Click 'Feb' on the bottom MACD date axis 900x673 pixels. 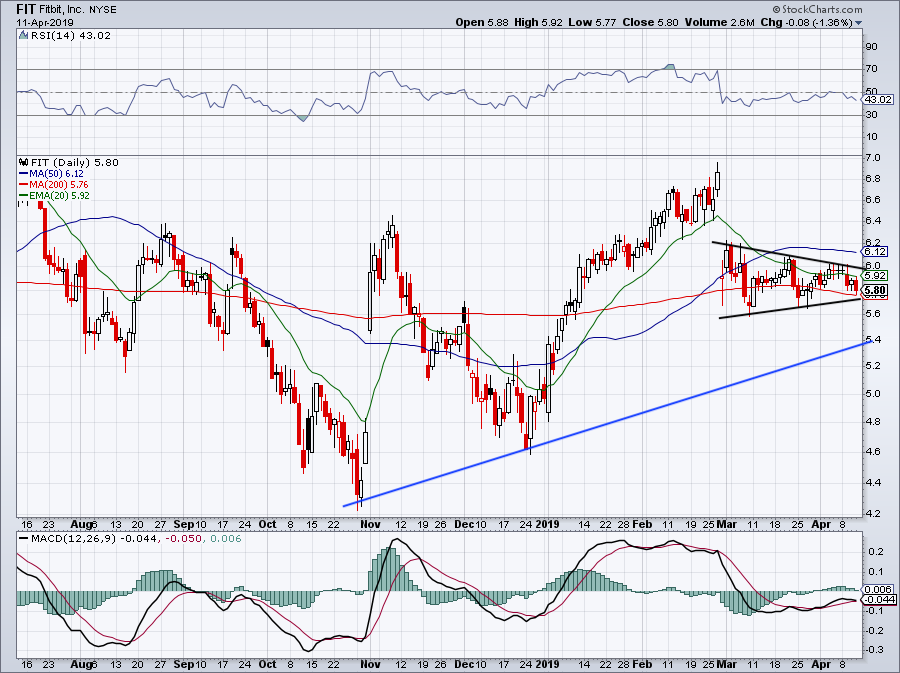642,664
